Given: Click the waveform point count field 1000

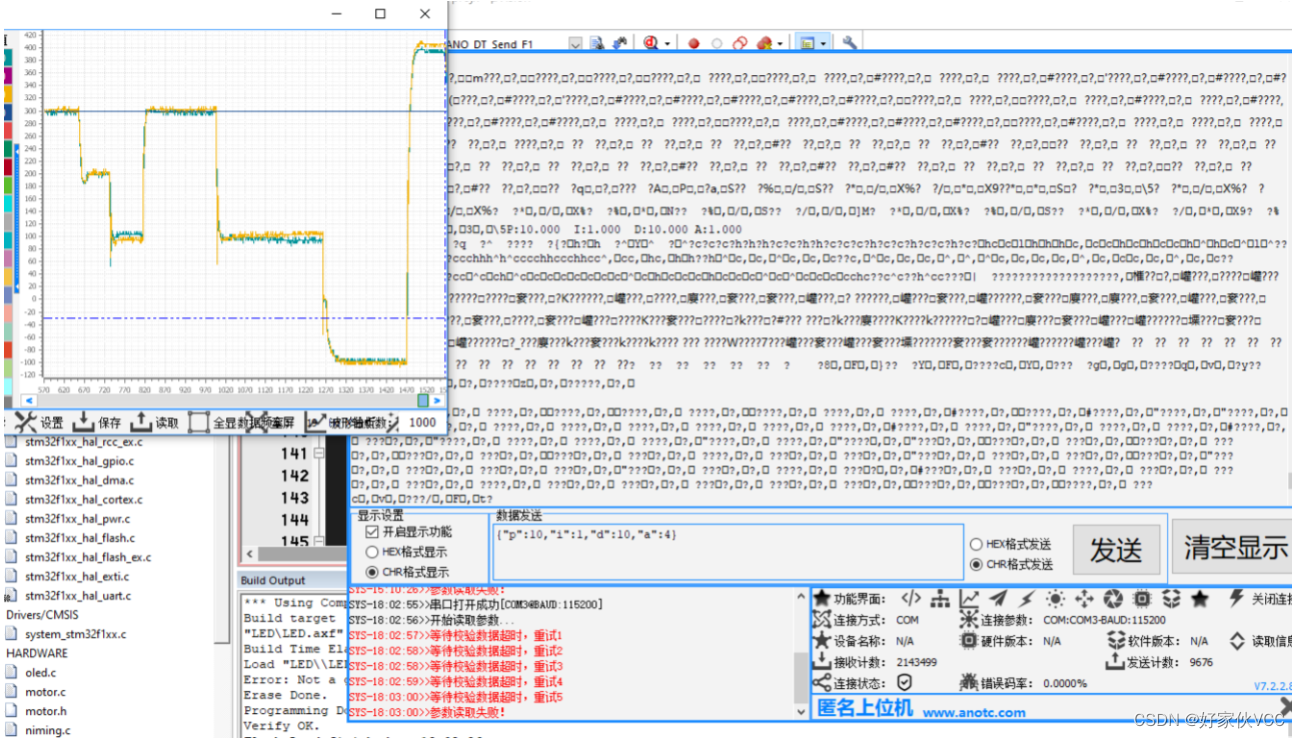Looking at the screenshot, I should 422,422.
